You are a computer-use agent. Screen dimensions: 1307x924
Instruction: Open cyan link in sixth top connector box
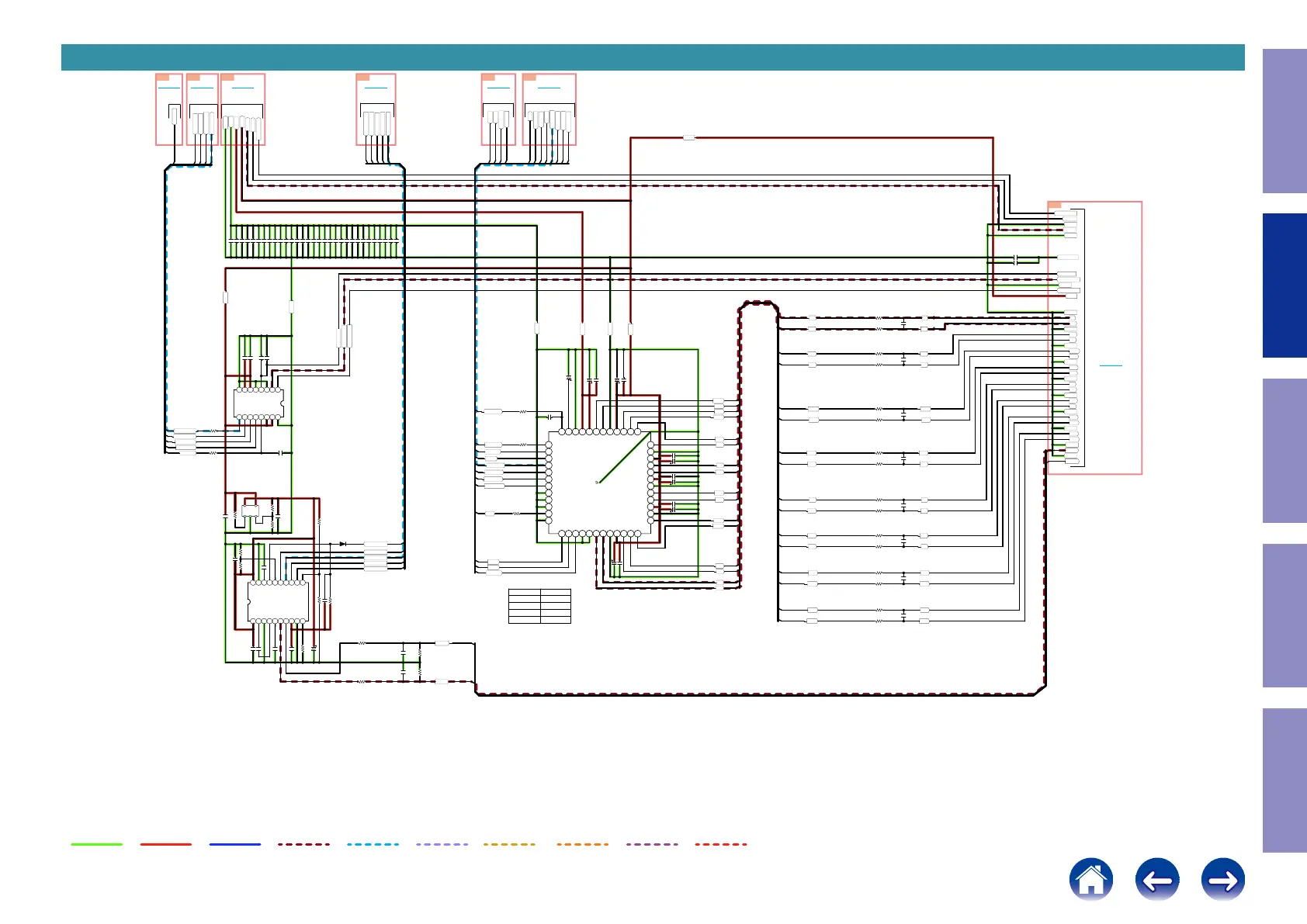(549, 88)
